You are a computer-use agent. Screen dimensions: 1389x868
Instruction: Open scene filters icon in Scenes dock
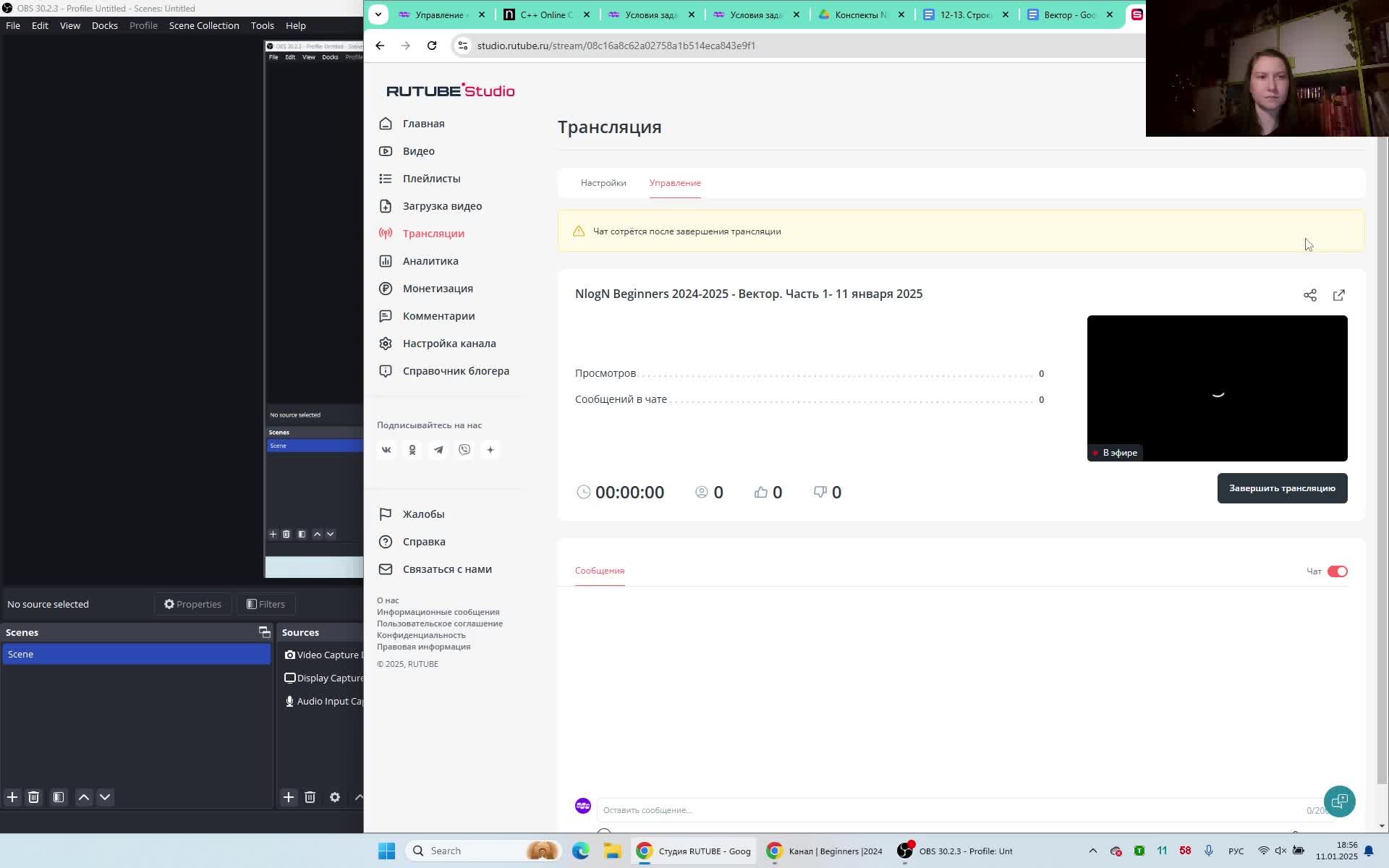[59, 797]
